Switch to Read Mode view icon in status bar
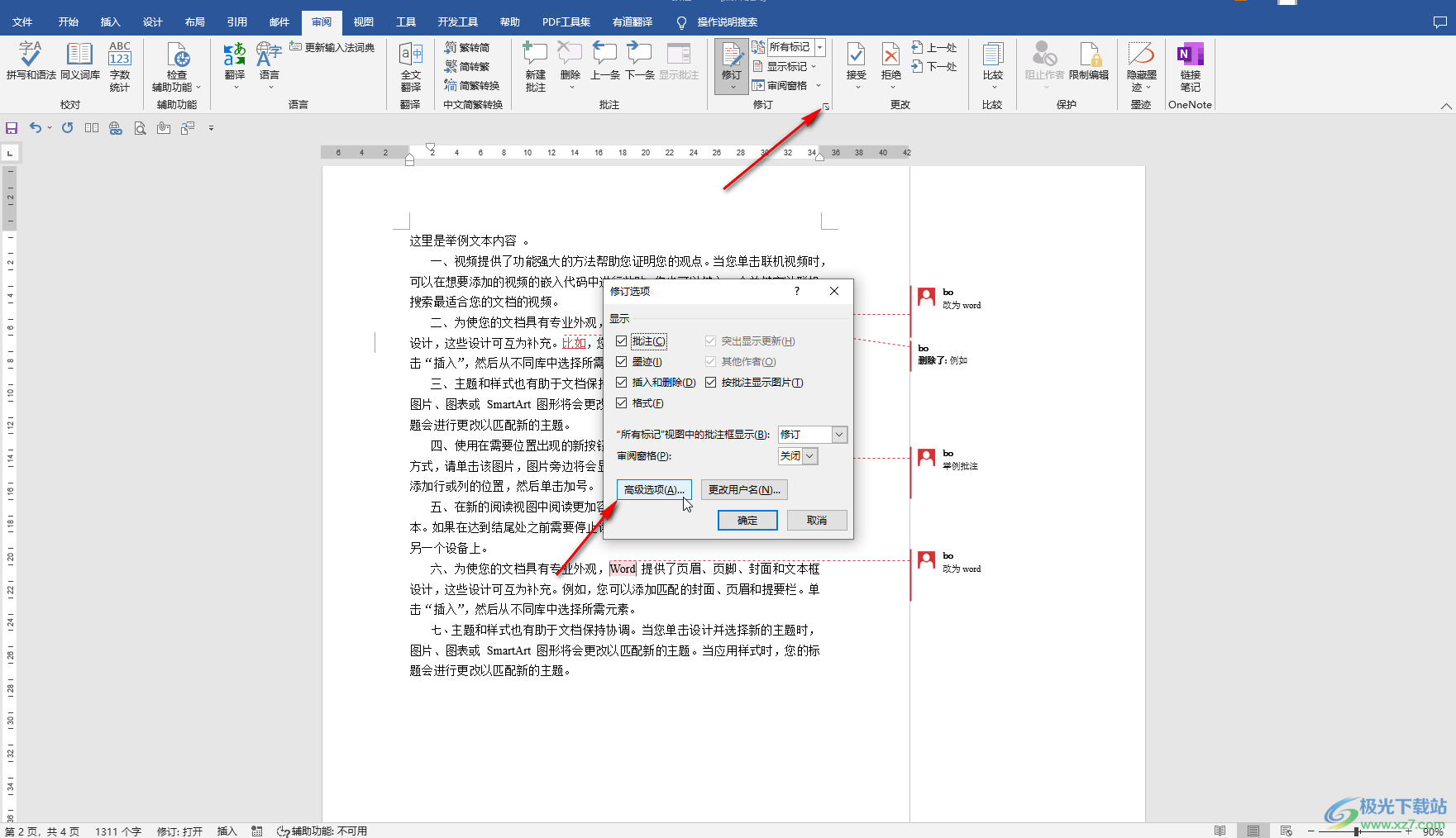The image size is (1456, 838). tap(1220, 831)
